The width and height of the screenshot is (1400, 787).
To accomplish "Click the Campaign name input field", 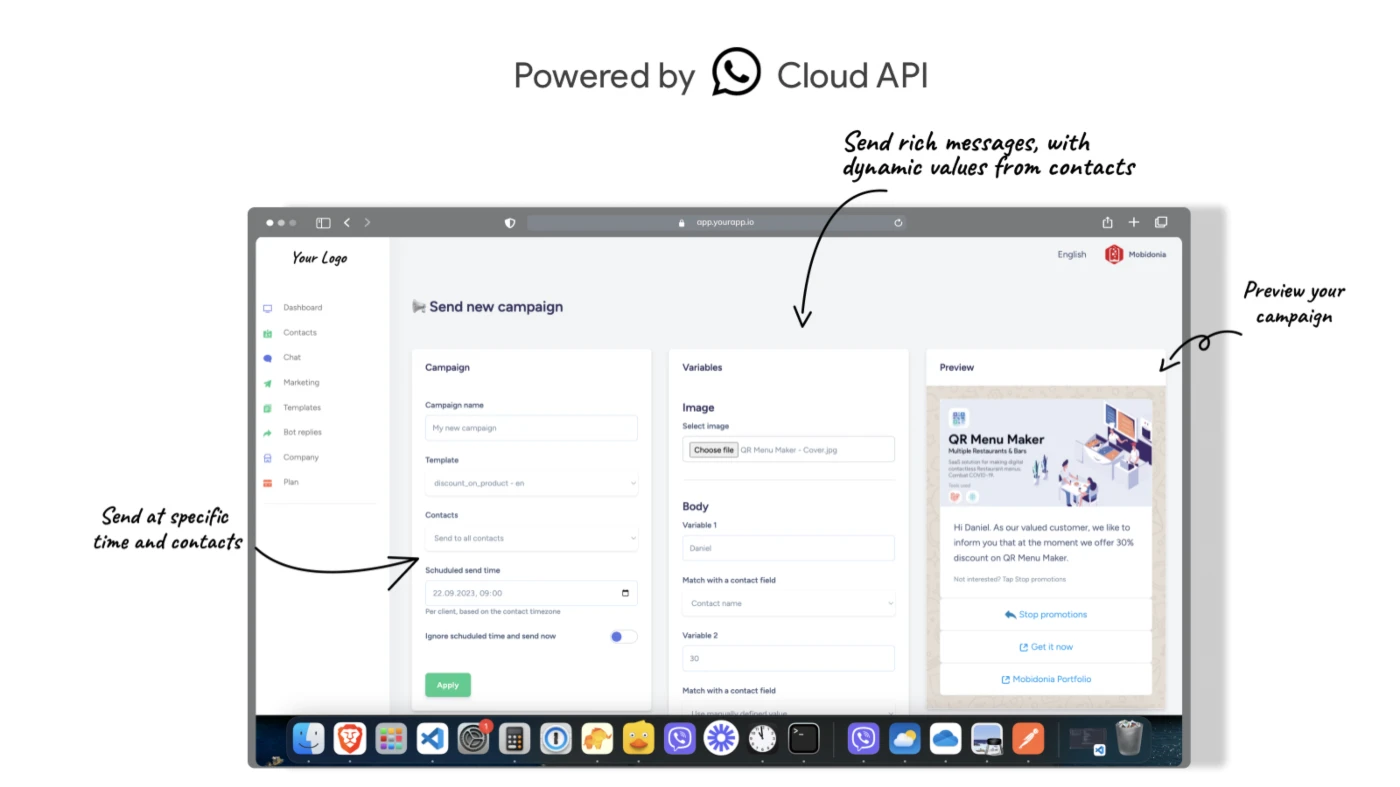I will 531,428.
